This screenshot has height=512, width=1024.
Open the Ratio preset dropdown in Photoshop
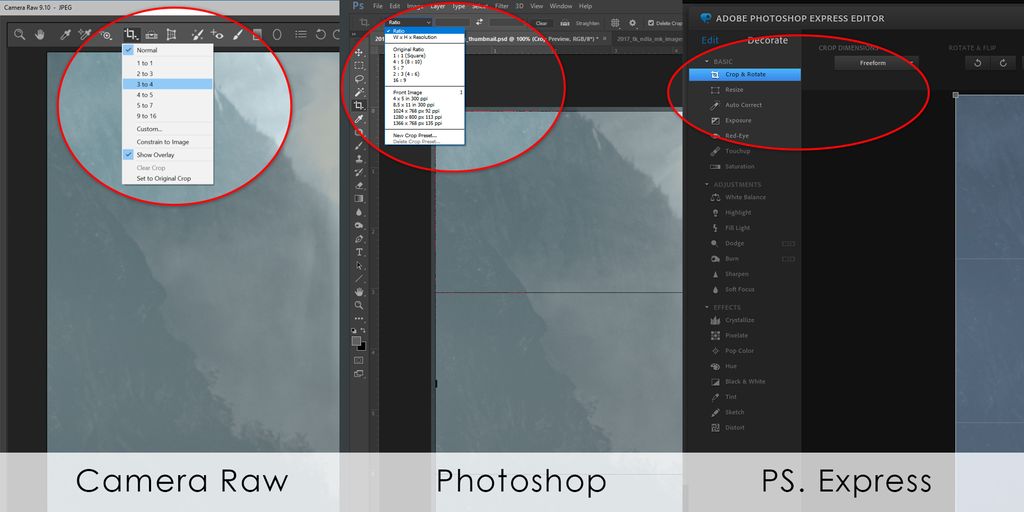[409, 22]
